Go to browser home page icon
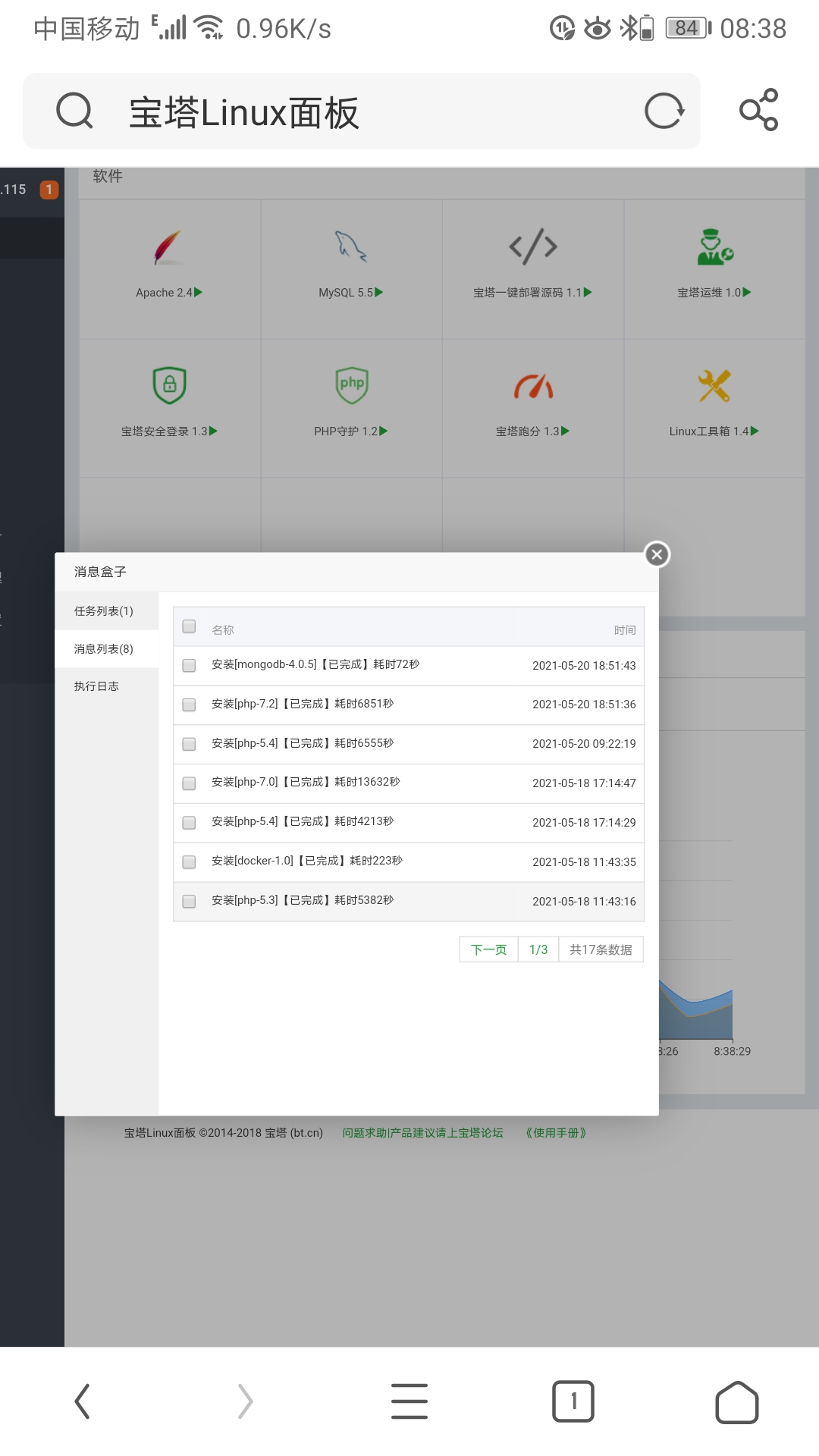Viewport: 819px width, 1456px height. 737,1401
